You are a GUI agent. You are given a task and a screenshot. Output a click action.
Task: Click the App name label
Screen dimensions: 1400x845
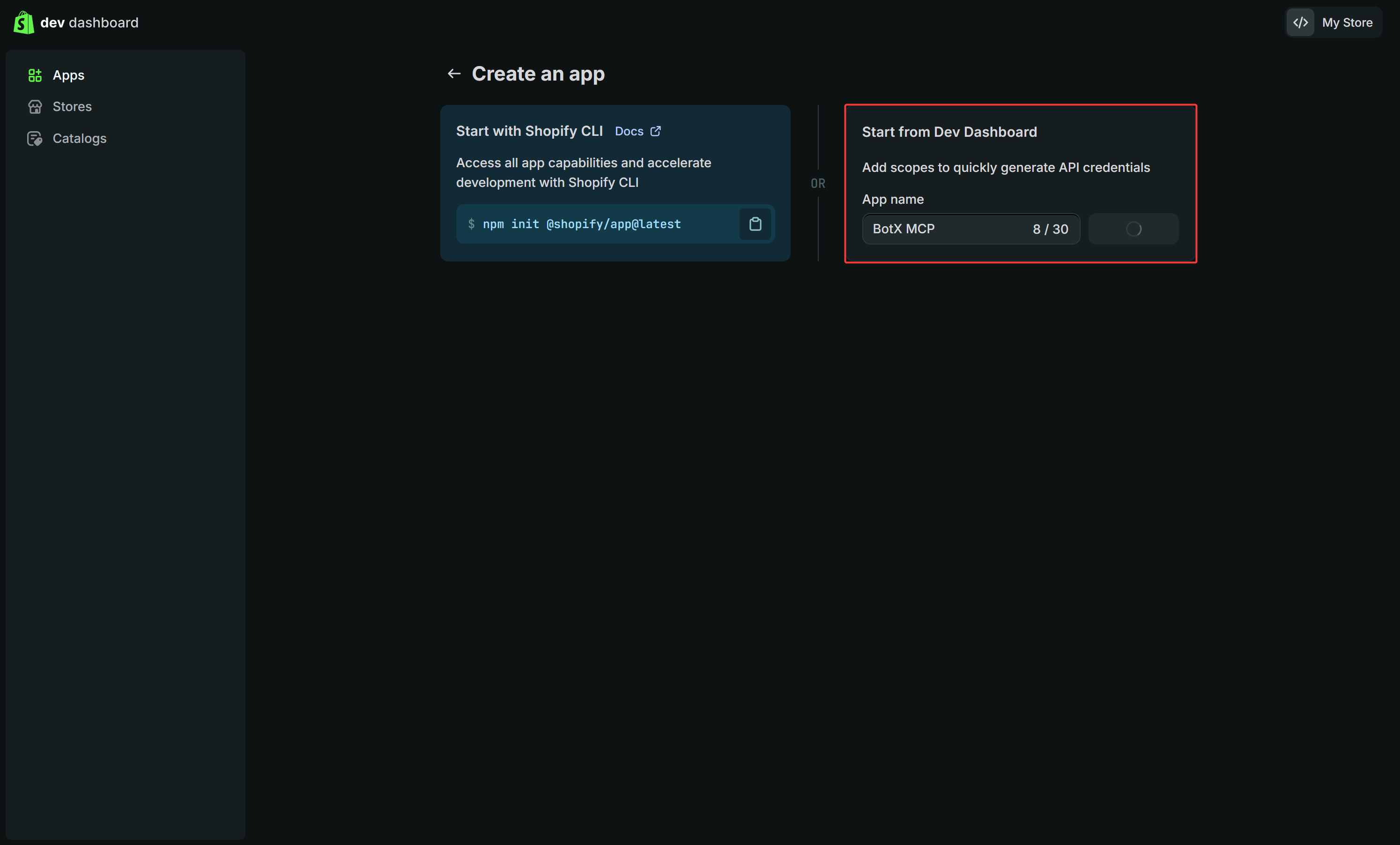coord(893,200)
